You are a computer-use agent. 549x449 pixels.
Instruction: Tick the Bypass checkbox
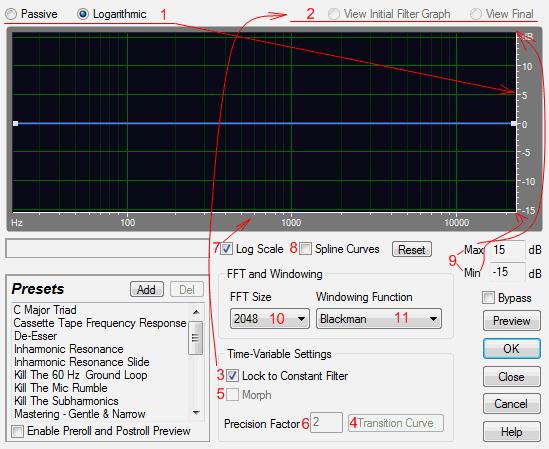(488, 298)
